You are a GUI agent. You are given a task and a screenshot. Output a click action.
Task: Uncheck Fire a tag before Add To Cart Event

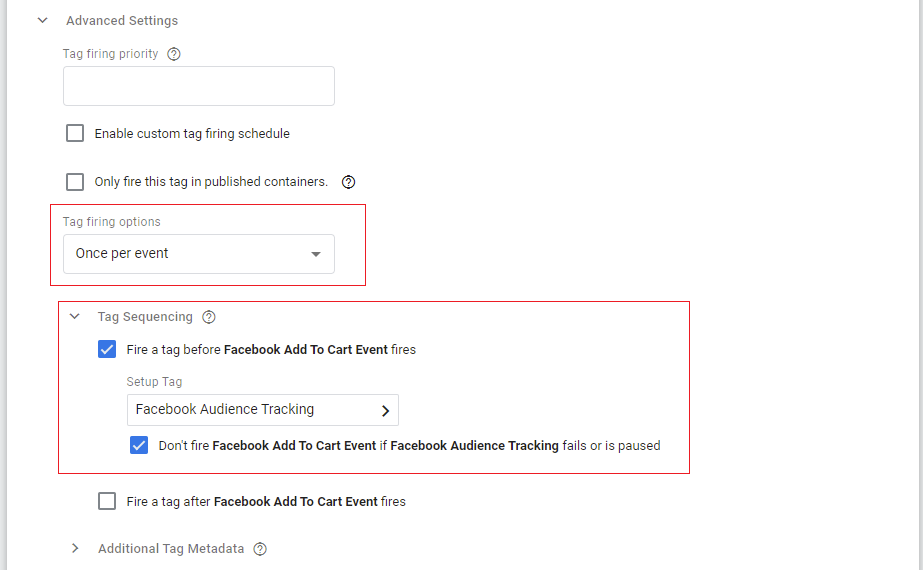click(107, 350)
